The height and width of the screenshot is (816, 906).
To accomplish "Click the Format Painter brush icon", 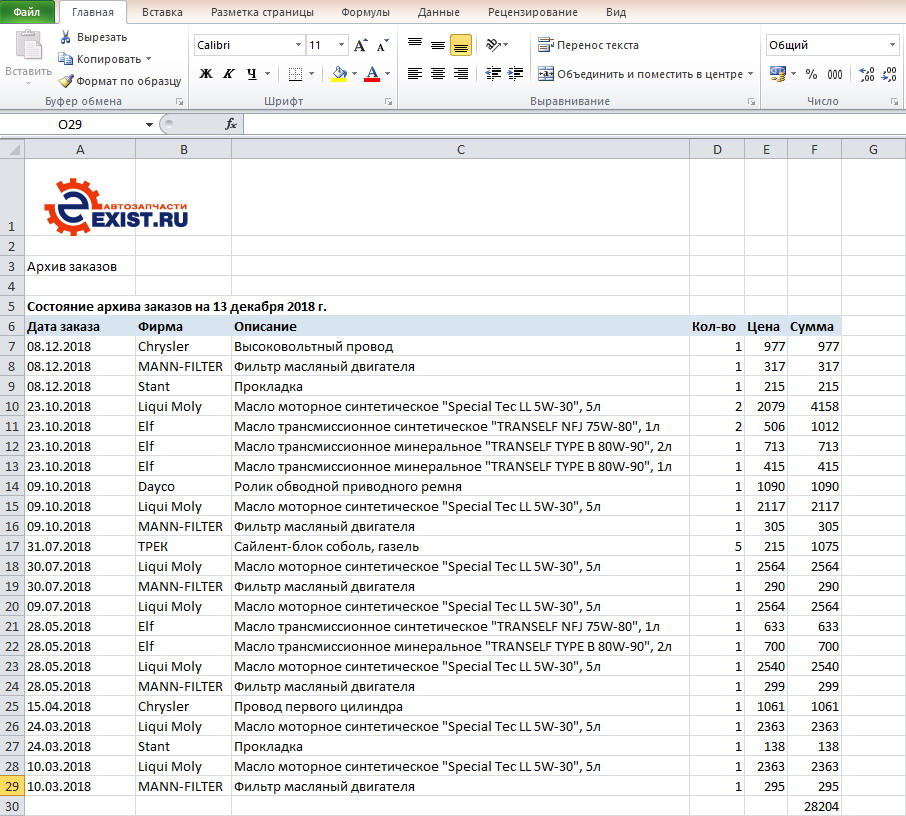I will [66, 81].
